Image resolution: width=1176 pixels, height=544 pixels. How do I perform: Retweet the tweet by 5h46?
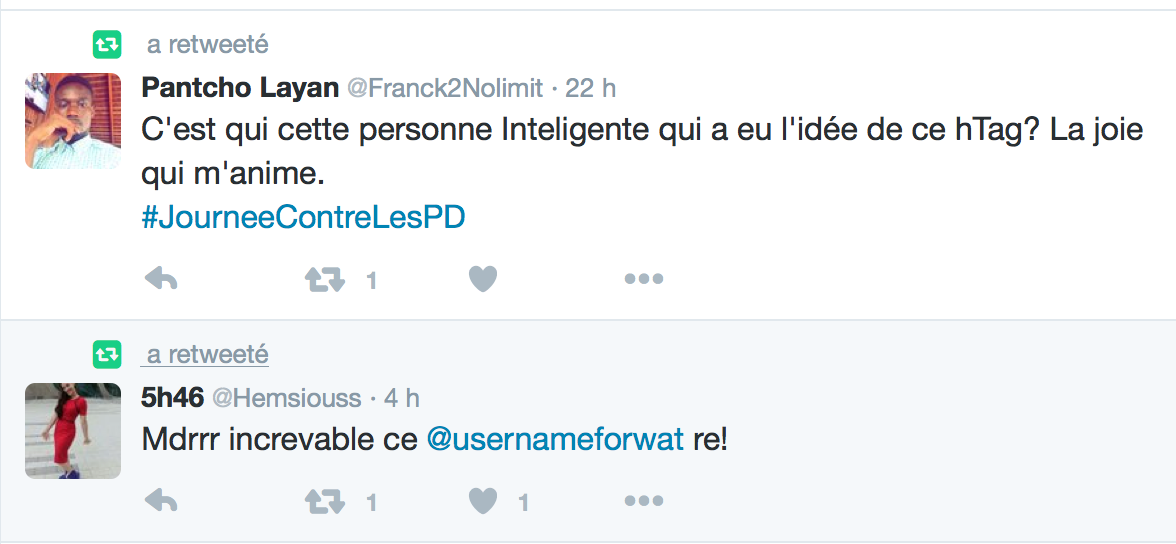click(x=325, y=502)
